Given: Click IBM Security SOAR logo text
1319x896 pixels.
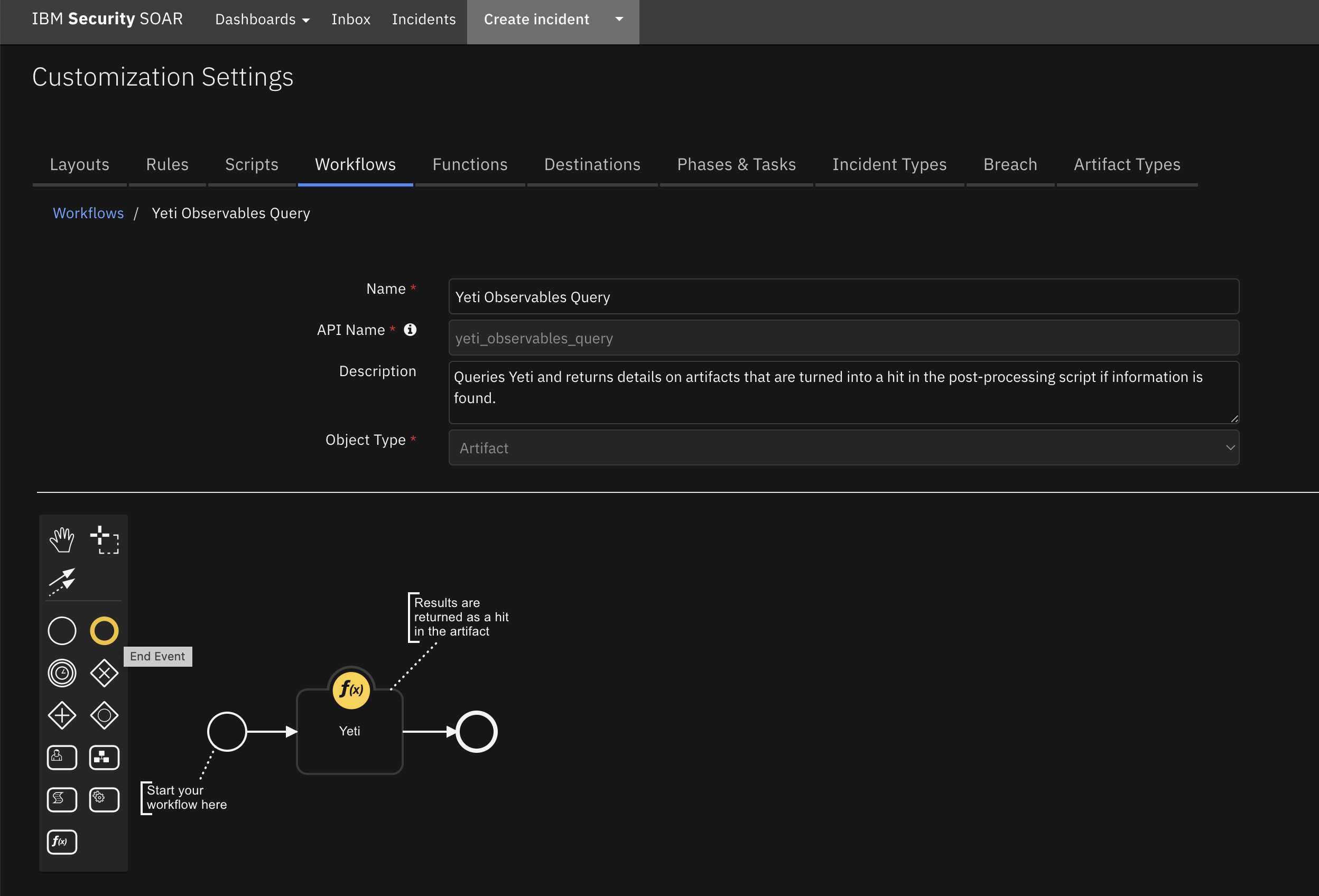Looking at the screenshot, I should (107, 18).
